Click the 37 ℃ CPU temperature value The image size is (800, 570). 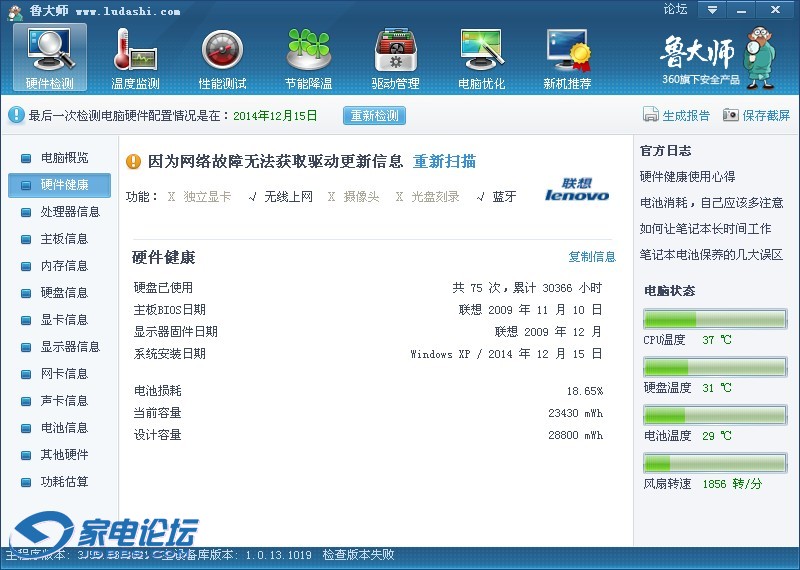[717, 340]
